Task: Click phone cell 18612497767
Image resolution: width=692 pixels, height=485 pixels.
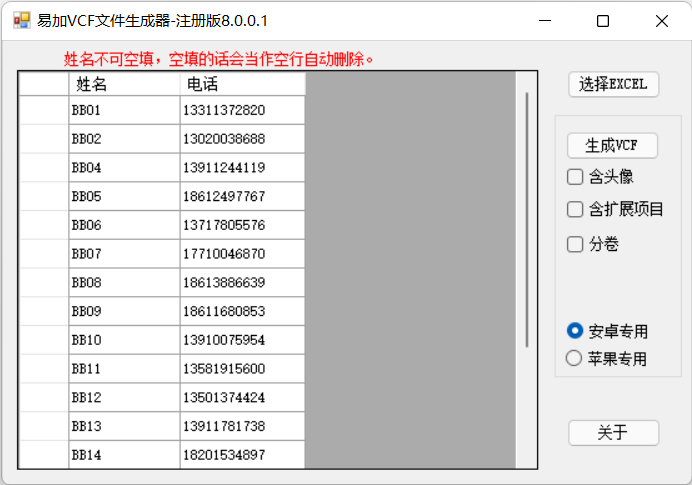Action: click(x=242, y=196)
